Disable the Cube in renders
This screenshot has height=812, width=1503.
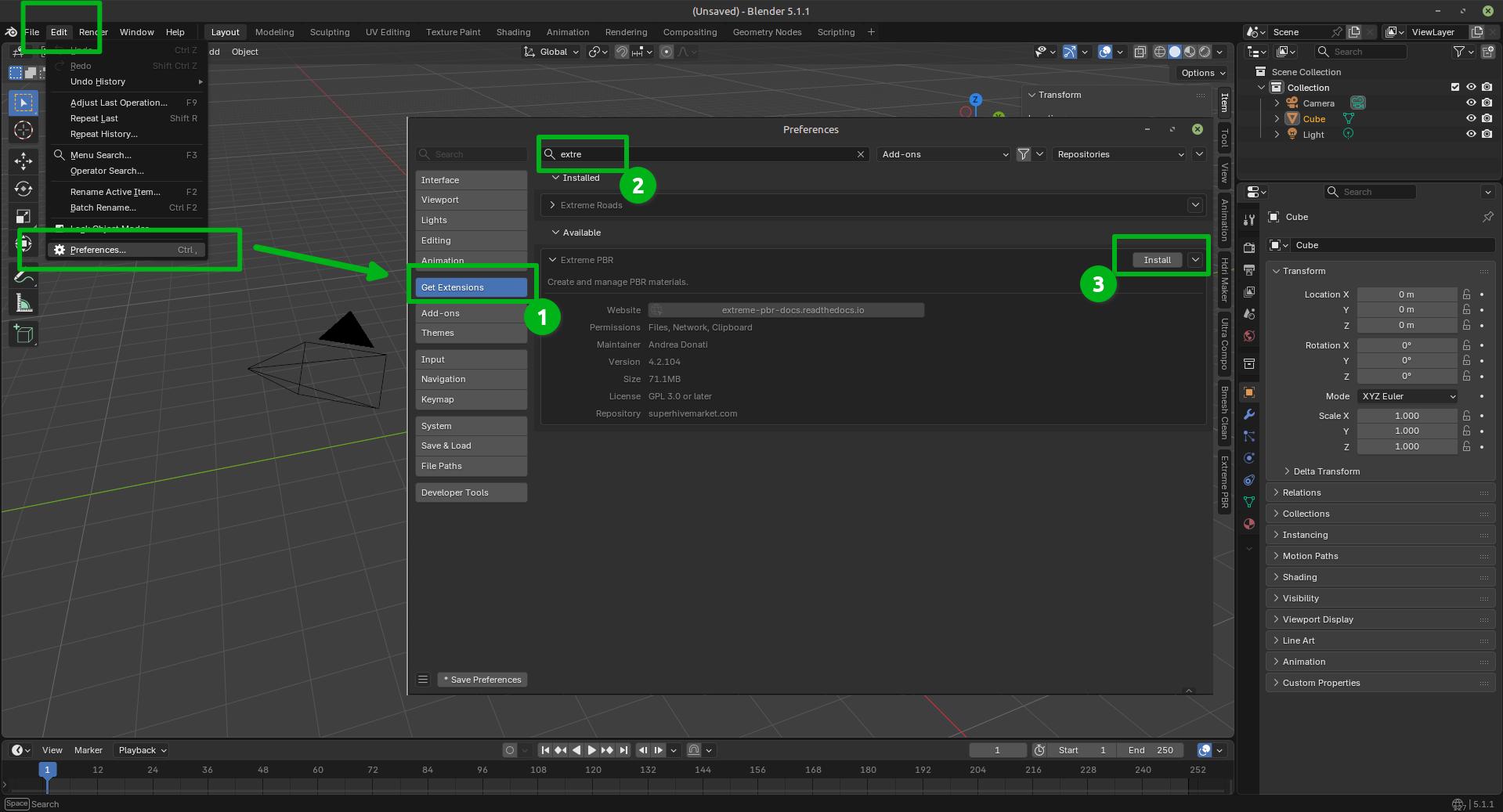pos(1487,119)
